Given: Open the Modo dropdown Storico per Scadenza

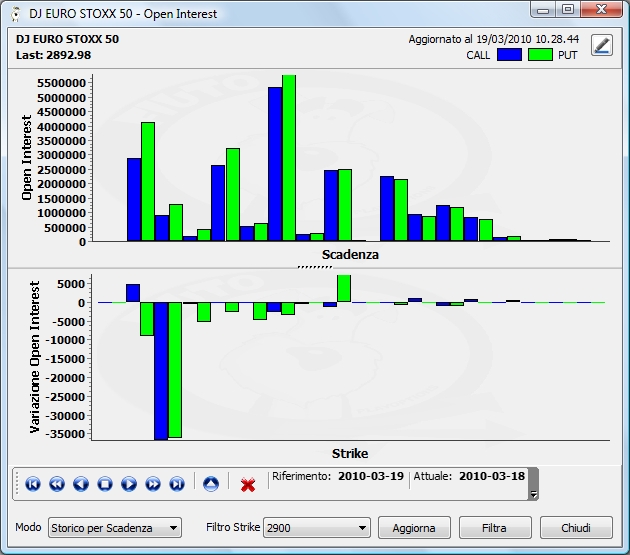Looking at the screenshot, I should (x=115, y=528).
